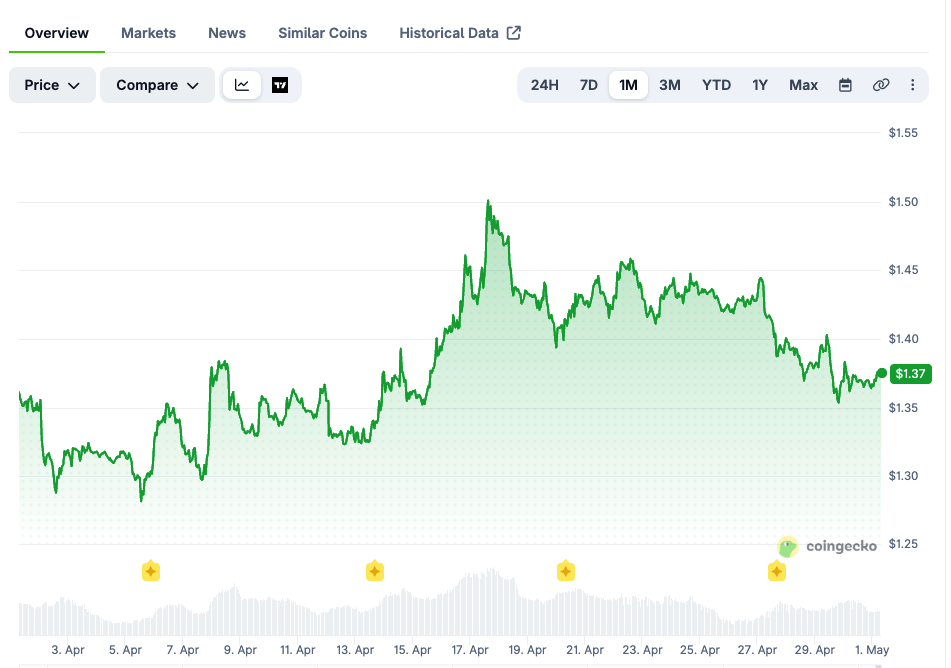Click the $1.35 axis label
Viewport: 951px width, 668px height.
point(903,408)
